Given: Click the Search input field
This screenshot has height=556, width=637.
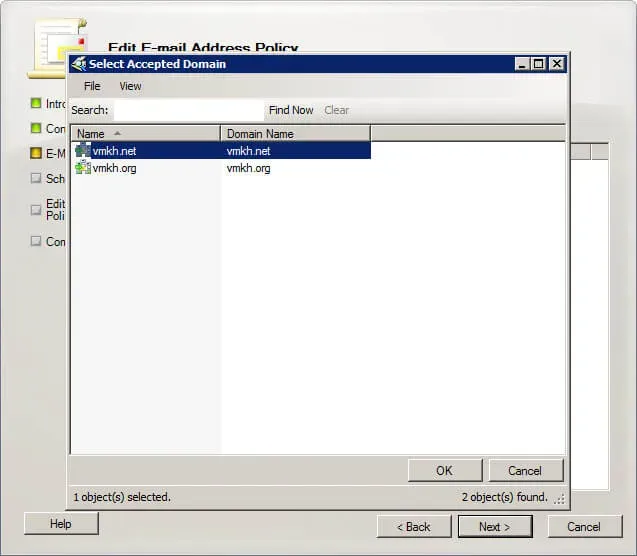Looking at the screenshot, I should tap(189, 110).
